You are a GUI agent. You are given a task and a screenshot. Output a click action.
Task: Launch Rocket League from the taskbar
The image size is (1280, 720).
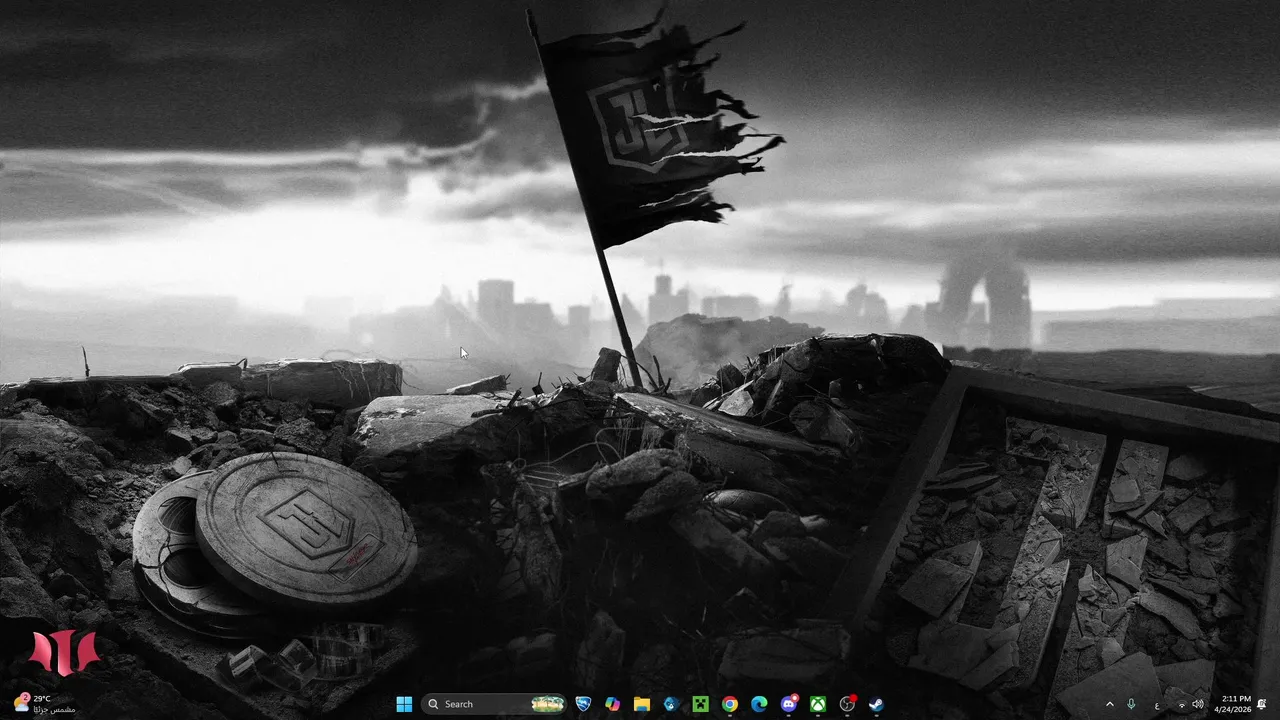(x=583, y=704)
